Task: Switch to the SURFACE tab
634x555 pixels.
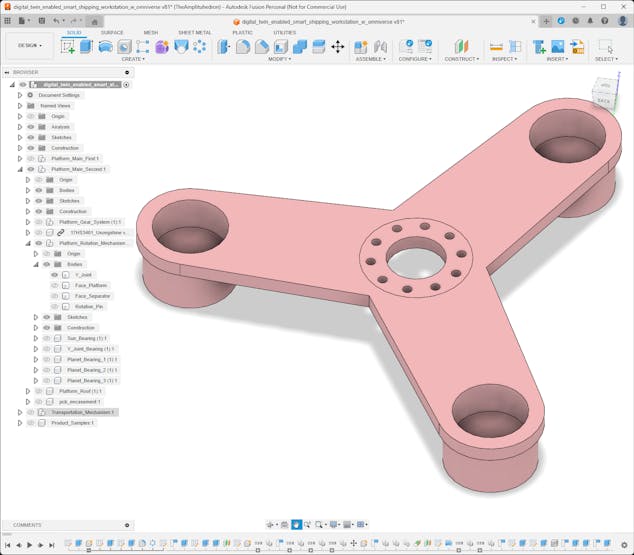Action: click(112, 32)
